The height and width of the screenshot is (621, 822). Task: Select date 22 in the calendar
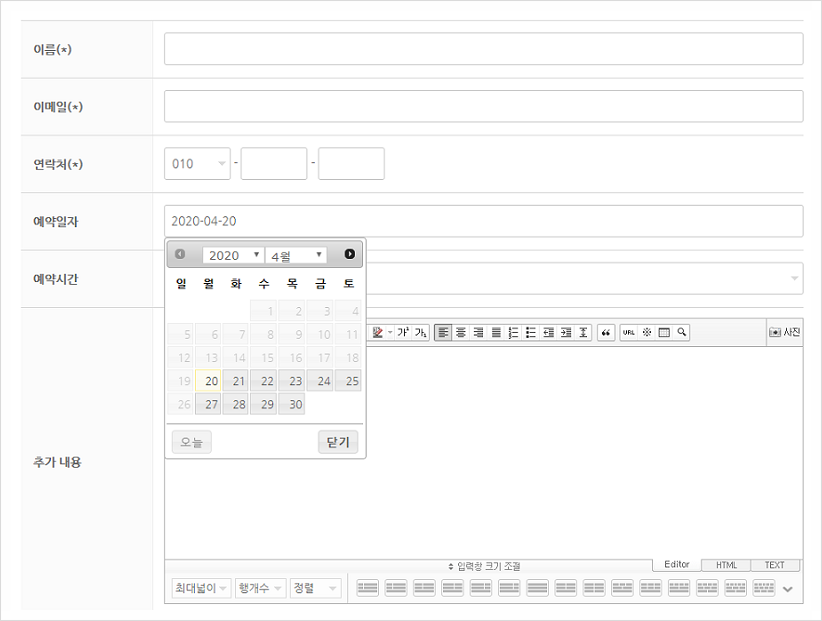pyautogui.click(x=264, y=381)
